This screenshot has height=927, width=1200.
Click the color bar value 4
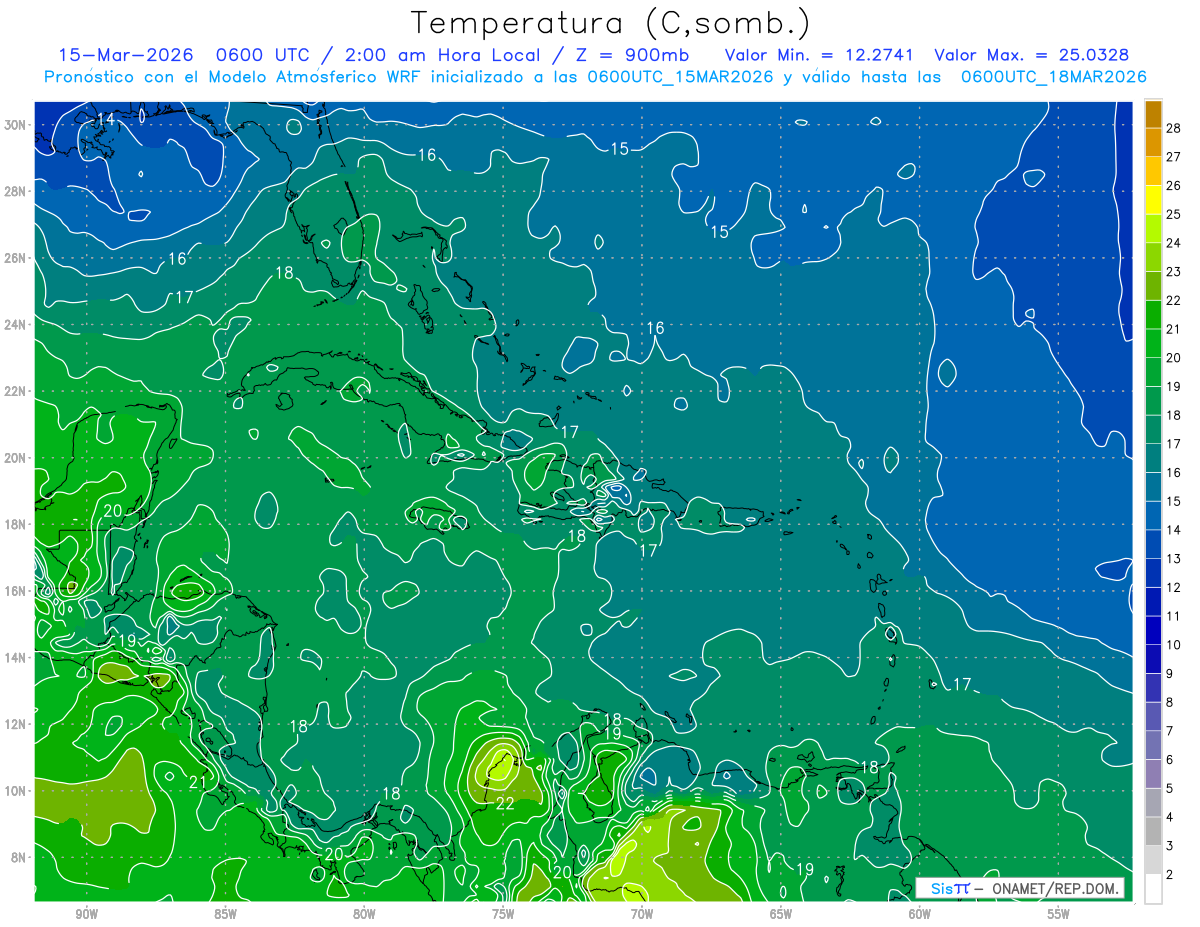pos(1171,817)
